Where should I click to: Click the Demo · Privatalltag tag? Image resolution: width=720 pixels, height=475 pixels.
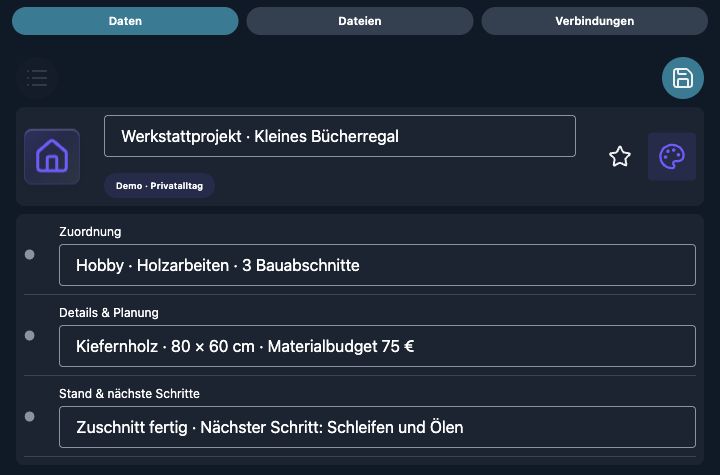[x=159, y=186]
